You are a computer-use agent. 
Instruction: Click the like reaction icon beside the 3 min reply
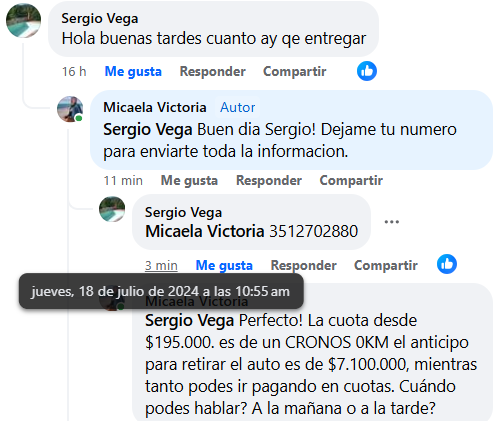(x=447, y=264)
